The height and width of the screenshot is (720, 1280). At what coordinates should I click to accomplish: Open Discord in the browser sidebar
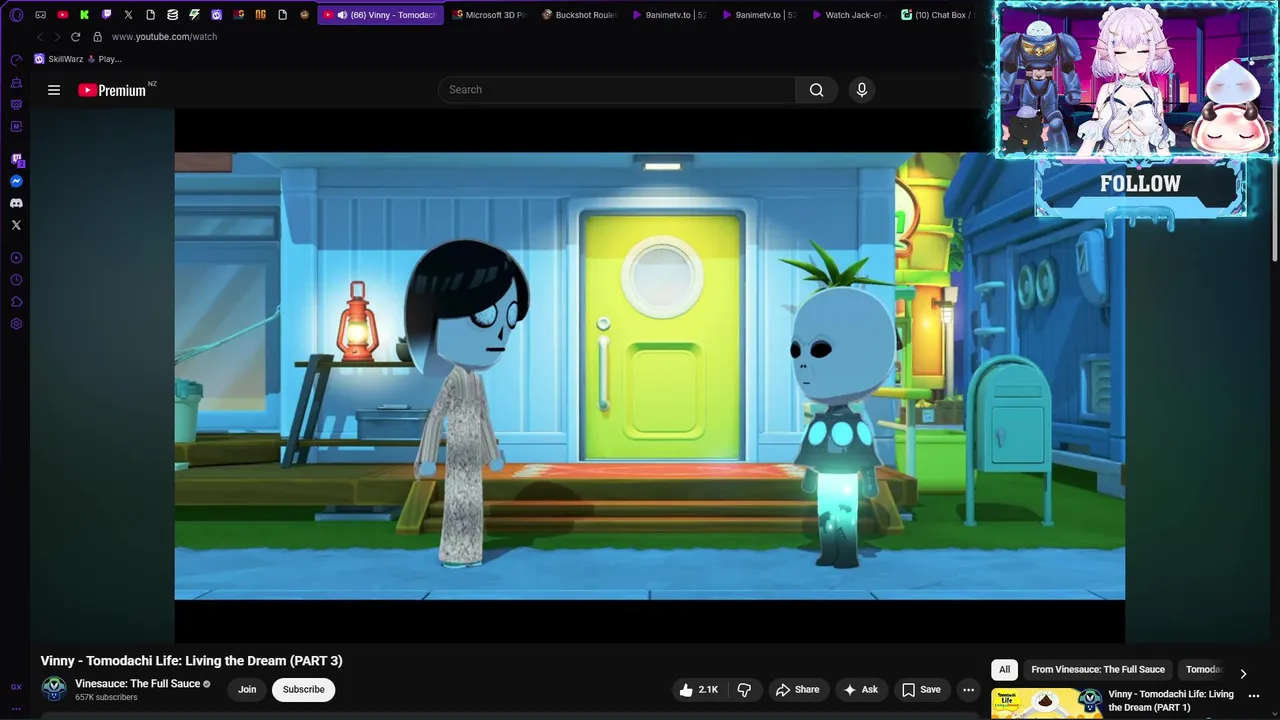click(16, 203)
